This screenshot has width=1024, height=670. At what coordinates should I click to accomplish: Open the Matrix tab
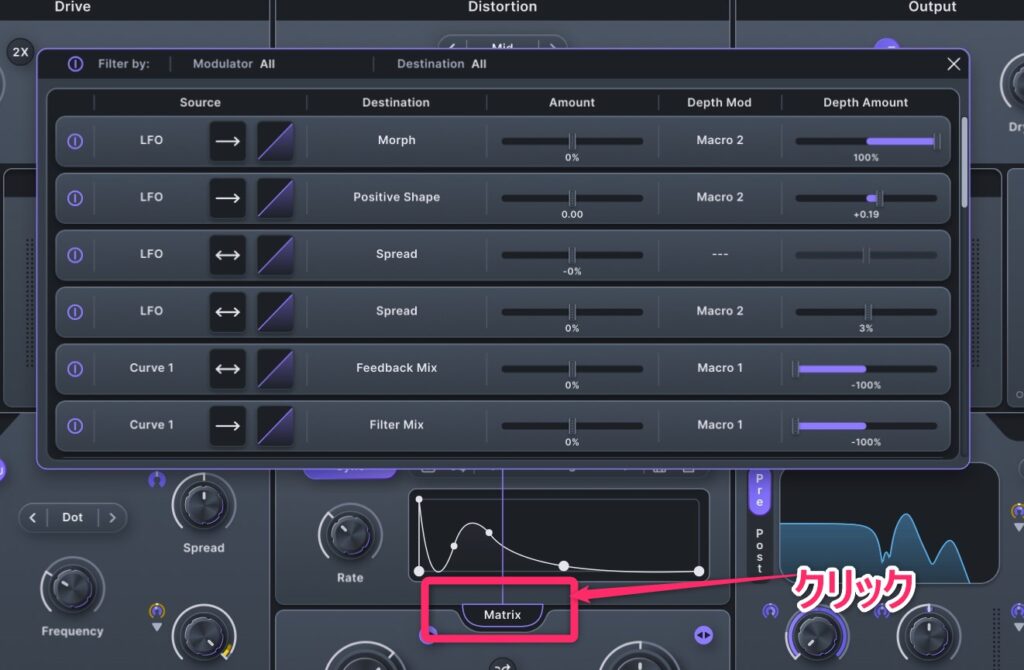(x=502, y=615)
